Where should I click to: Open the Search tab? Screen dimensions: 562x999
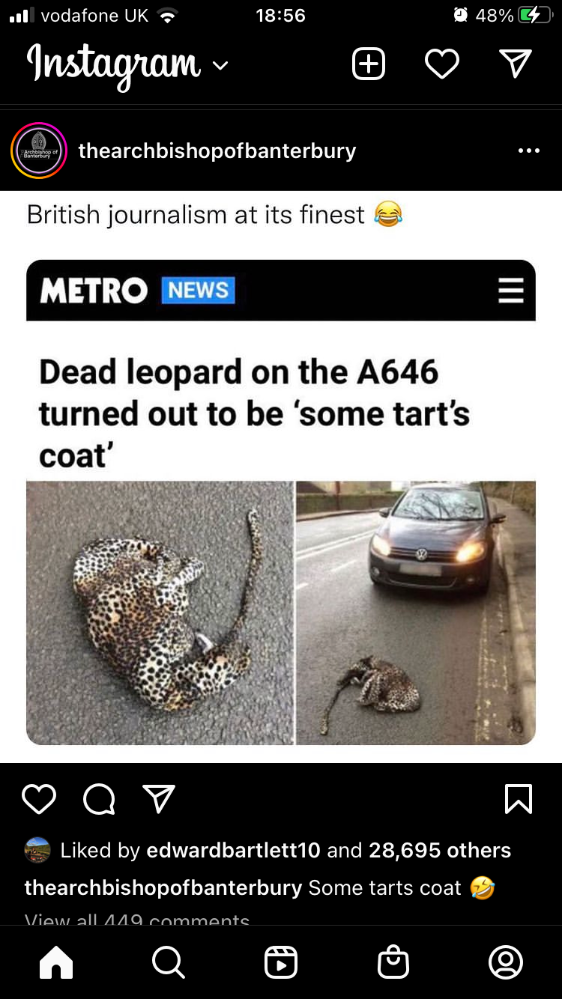pyautogui.click(x=169, y=962)
